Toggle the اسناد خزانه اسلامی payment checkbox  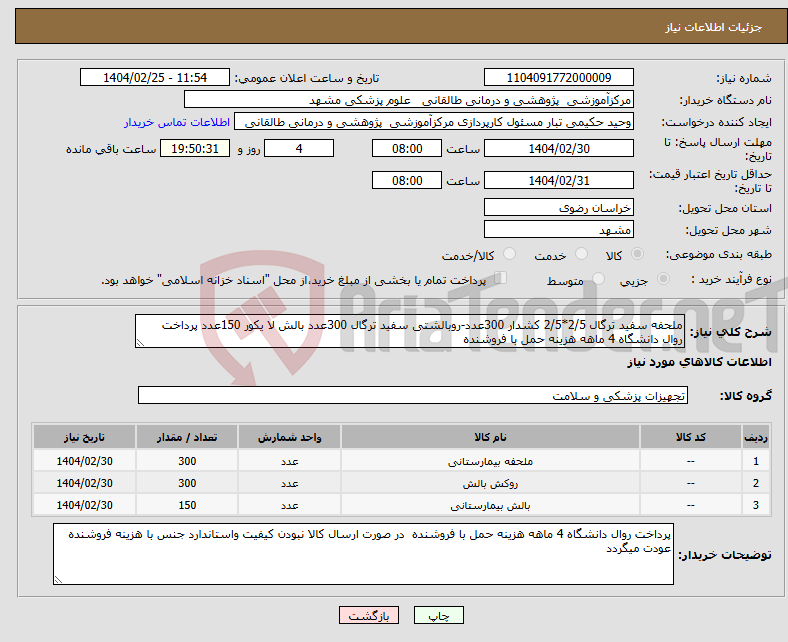point(501,278)
